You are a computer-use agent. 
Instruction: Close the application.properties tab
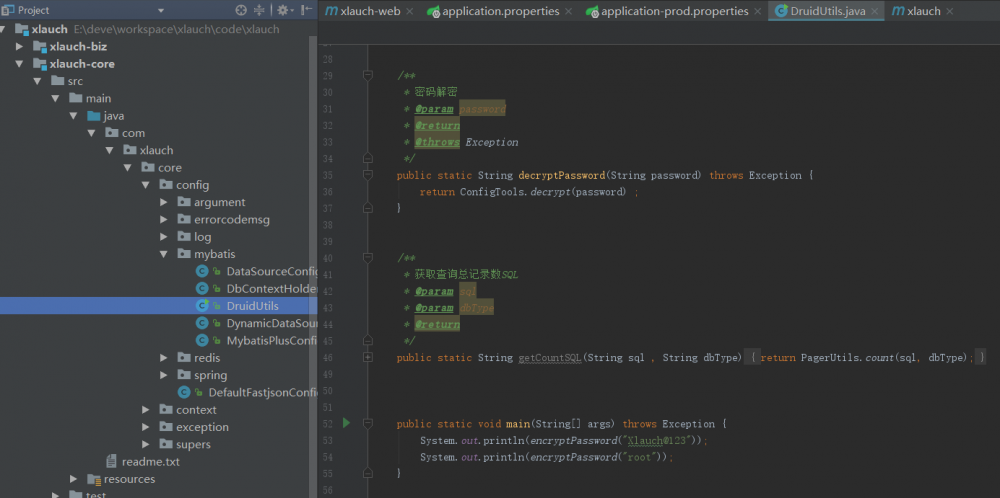click(x=568, y=11)
